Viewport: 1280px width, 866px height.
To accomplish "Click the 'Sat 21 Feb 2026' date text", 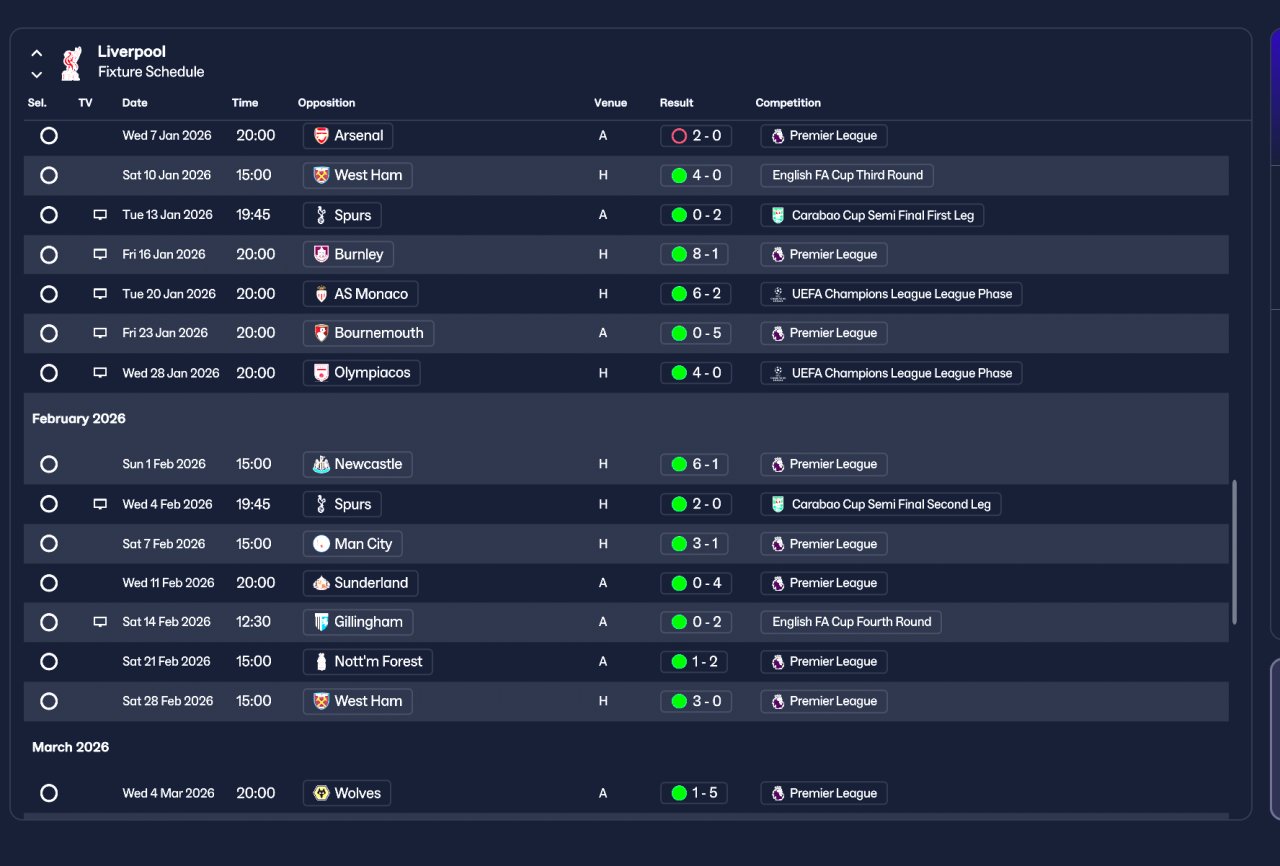I will (x=167, y=661).
